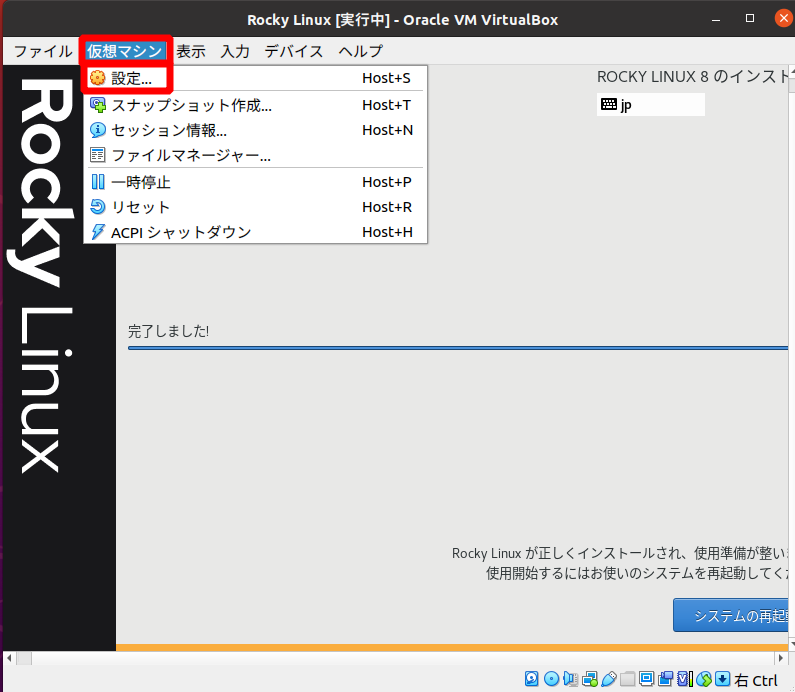Click the shared folders status icon
795x692 pixels.
[628, 678]
